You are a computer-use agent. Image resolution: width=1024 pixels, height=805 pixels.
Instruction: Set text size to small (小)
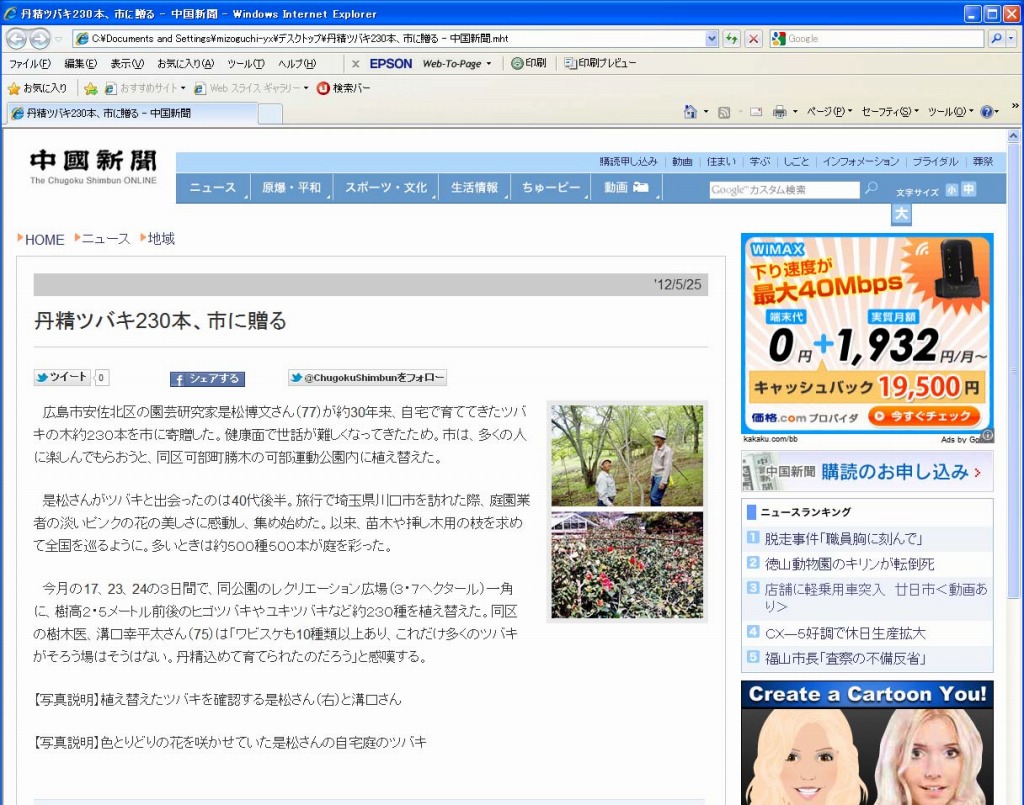951,189
